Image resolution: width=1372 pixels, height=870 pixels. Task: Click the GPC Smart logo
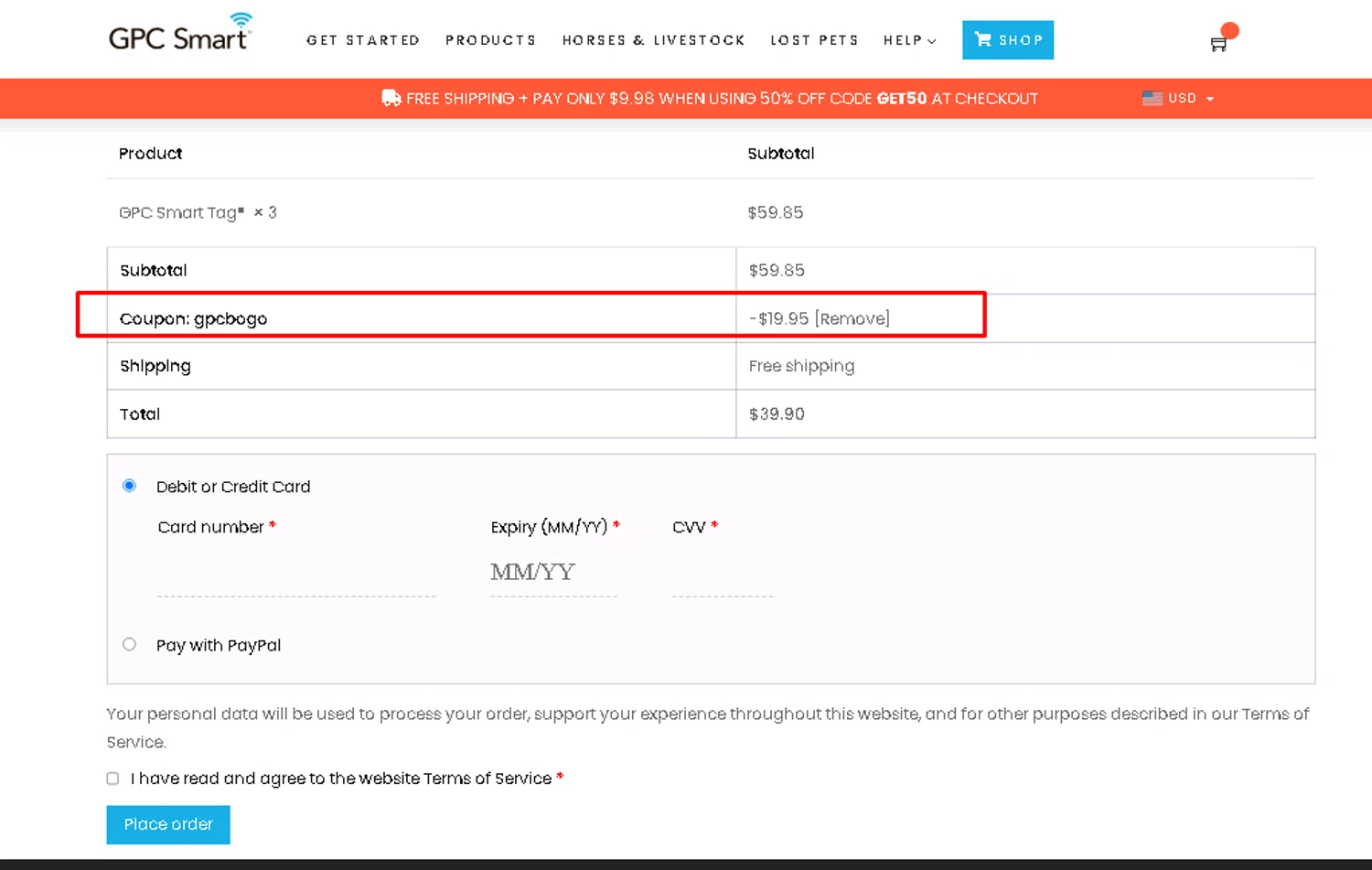[179, 33]
